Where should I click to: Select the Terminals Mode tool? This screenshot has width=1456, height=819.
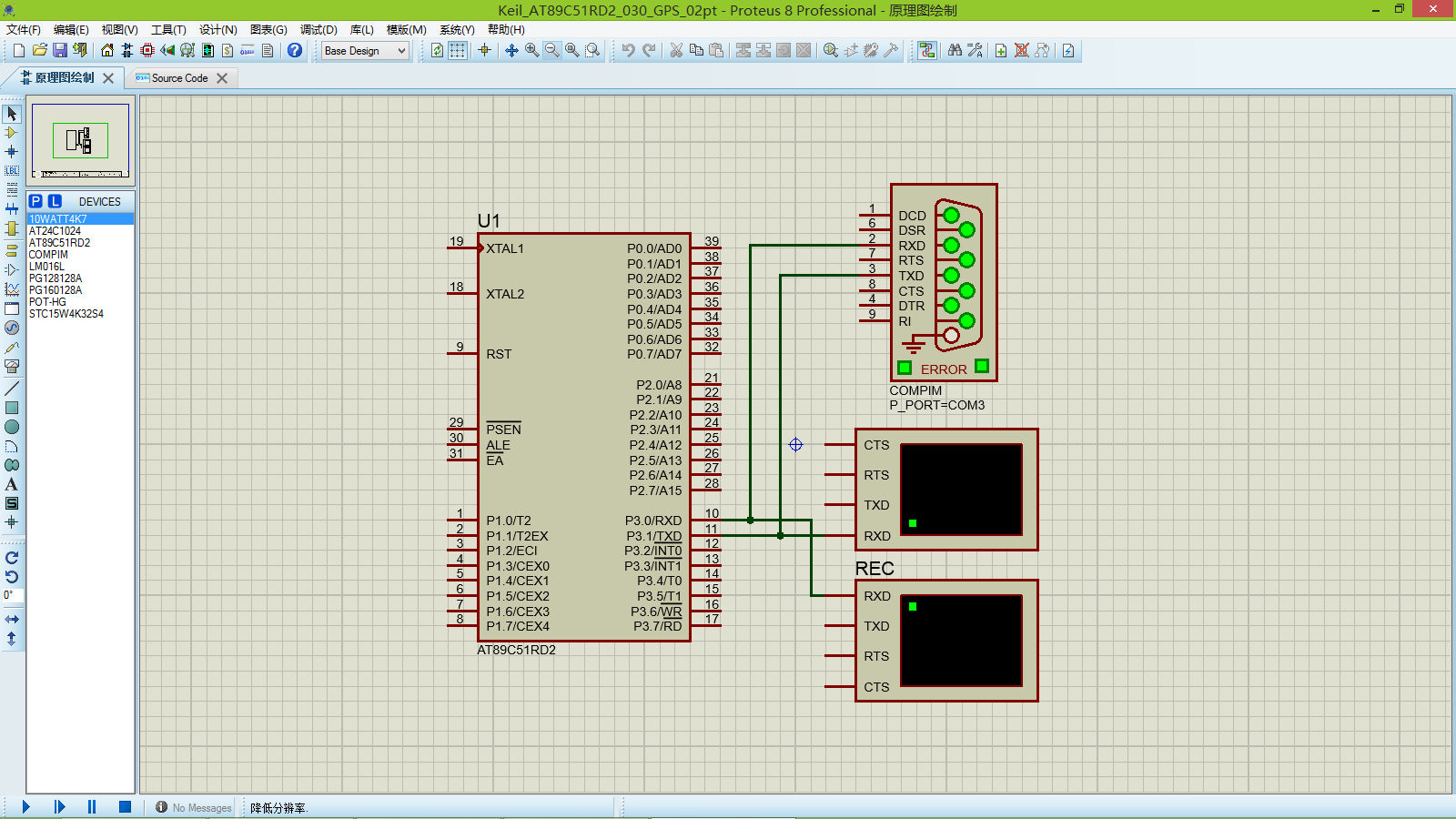[x=12, y=249]
